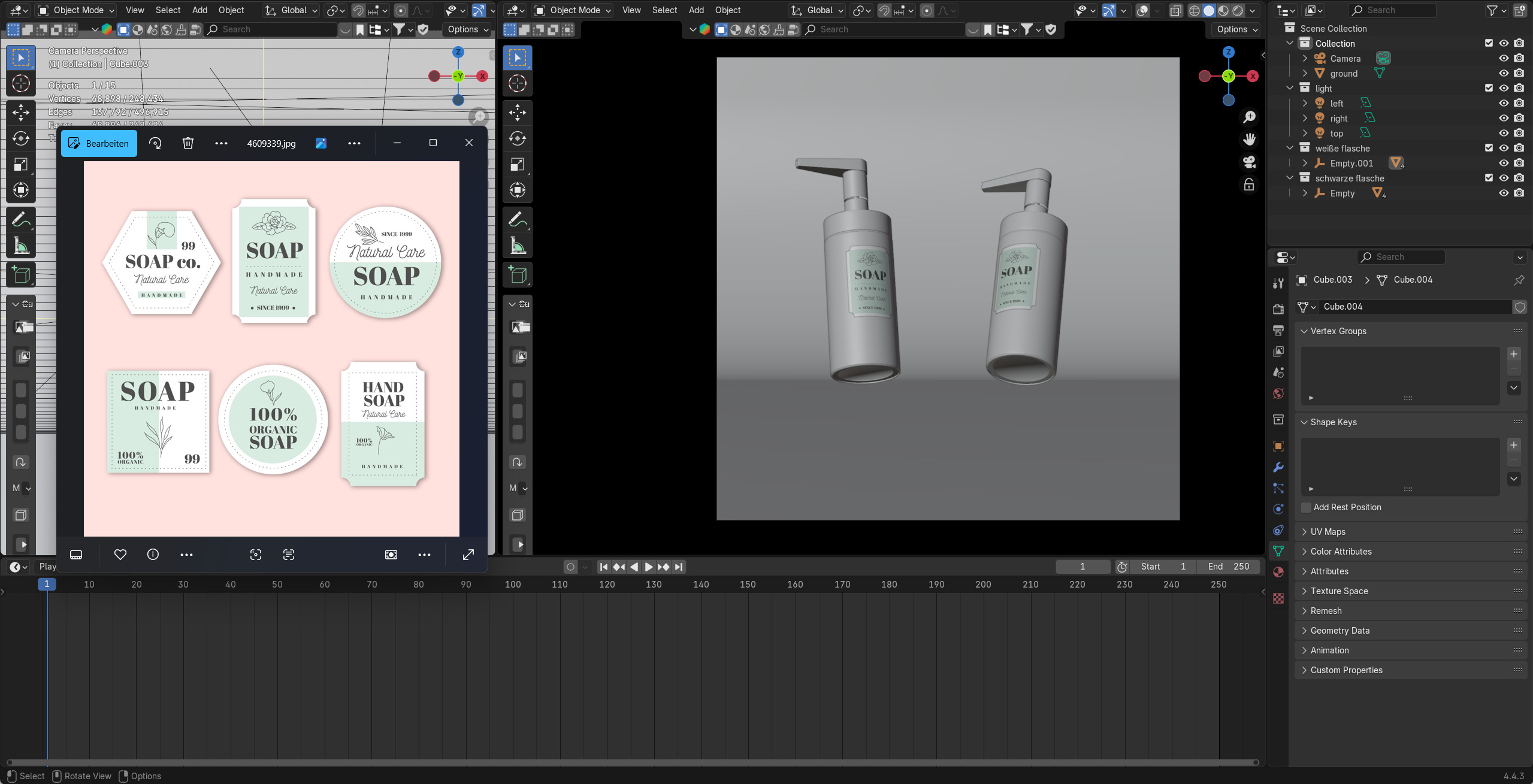Collapse the light collection in outliner
1533x784 pixels.
[1290, 88]
